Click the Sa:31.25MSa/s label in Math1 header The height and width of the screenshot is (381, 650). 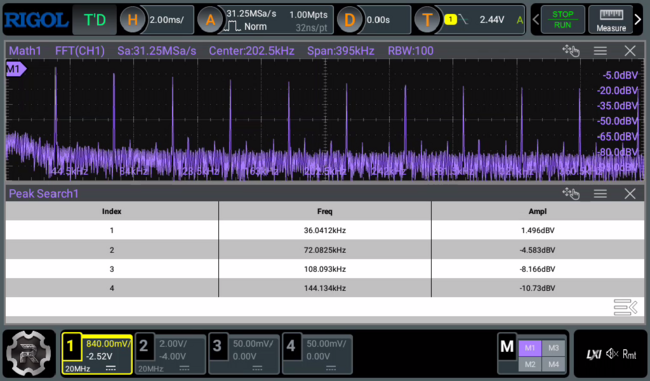pos(157,51)
